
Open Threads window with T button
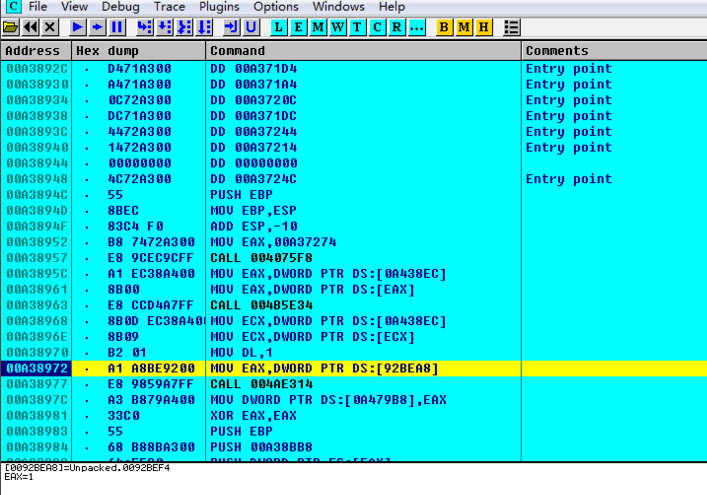[357, 28]
